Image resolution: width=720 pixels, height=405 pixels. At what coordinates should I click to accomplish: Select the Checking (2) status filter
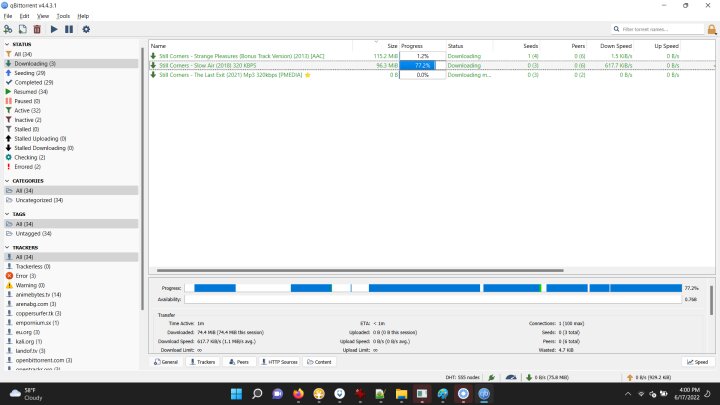tap(71, 158)
